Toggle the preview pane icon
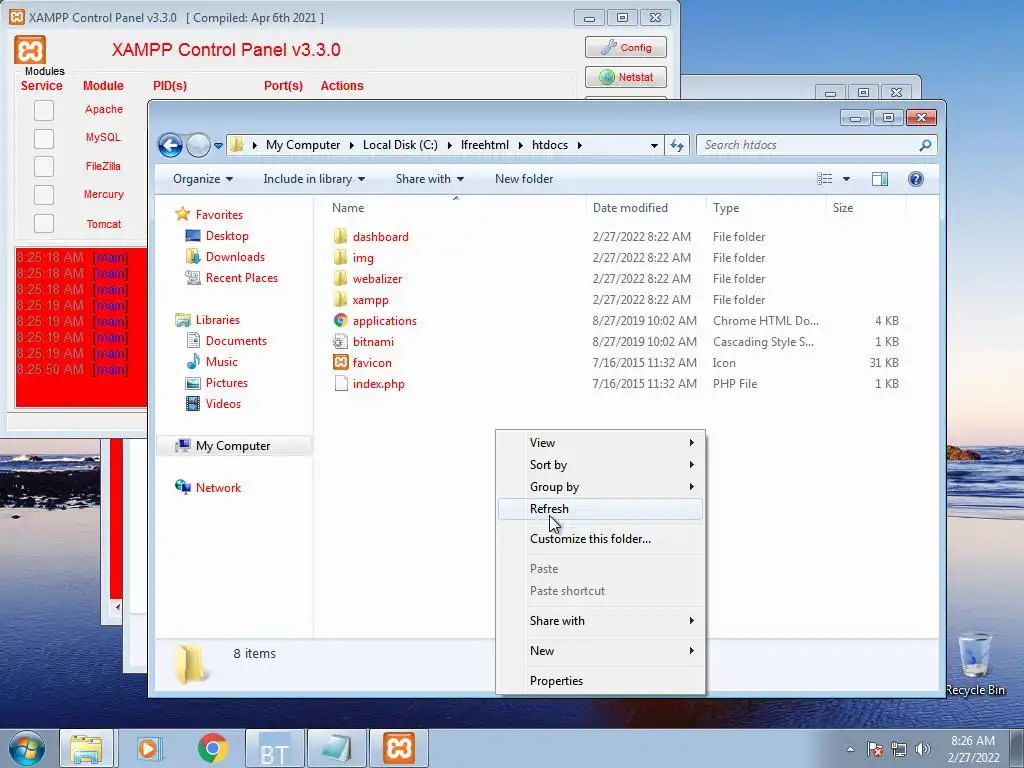 tap(880, 179)
